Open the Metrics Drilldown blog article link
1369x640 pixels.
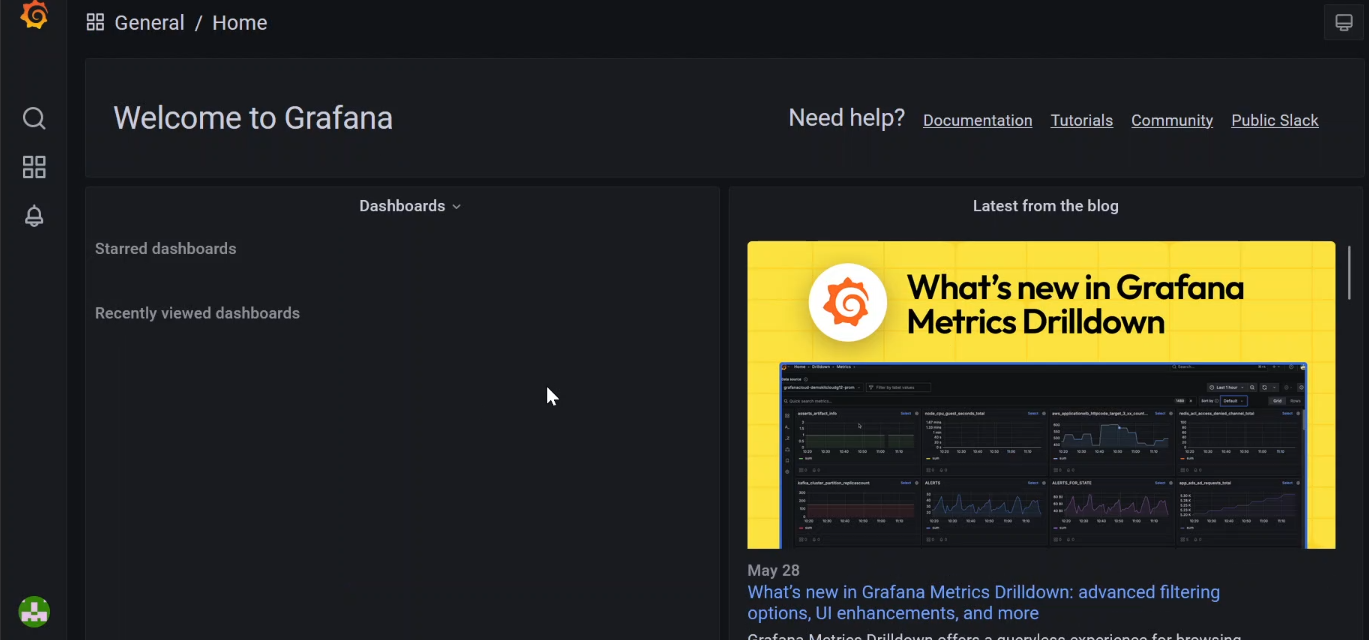[983, 603]
